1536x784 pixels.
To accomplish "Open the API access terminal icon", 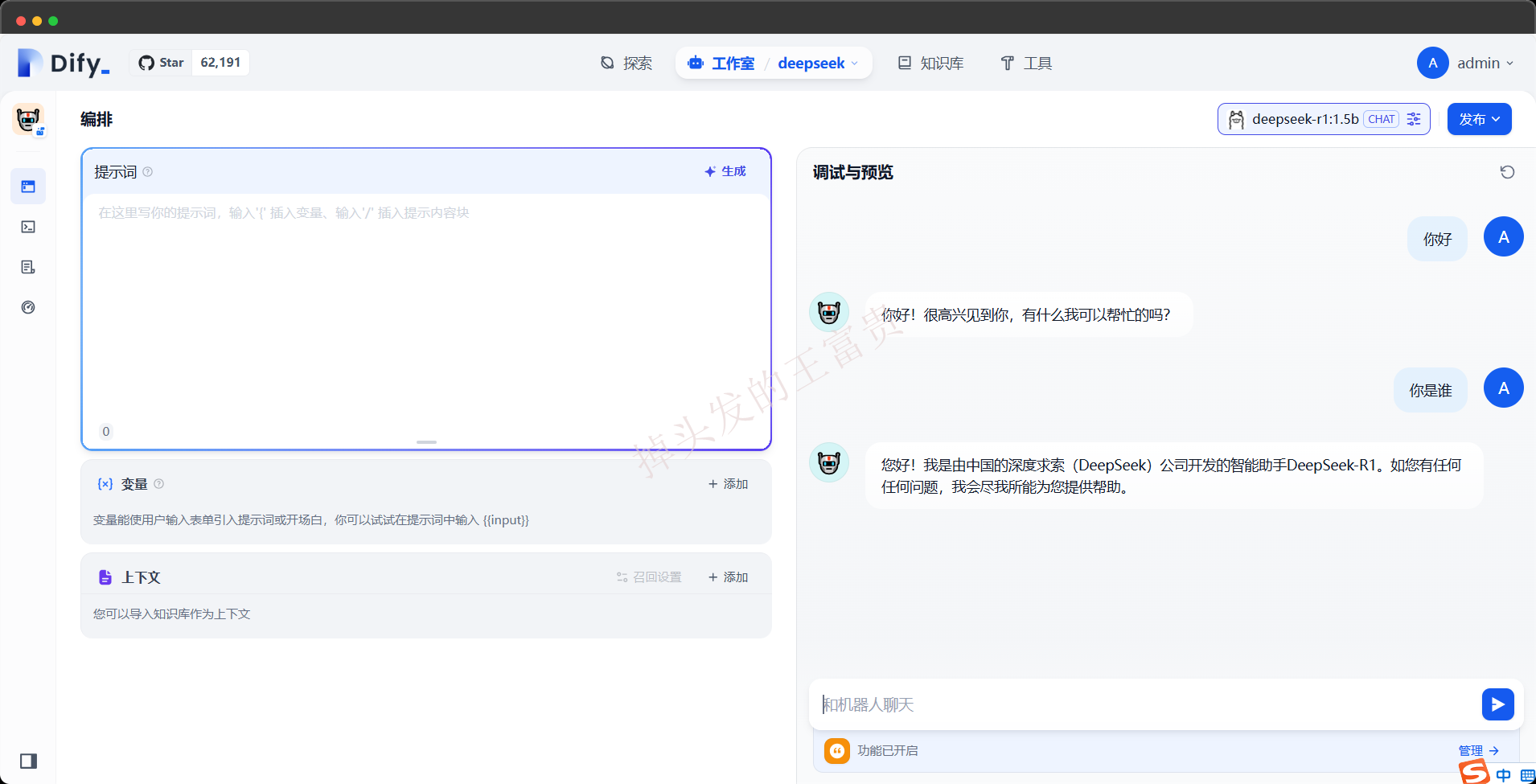I will click(28, 227).
